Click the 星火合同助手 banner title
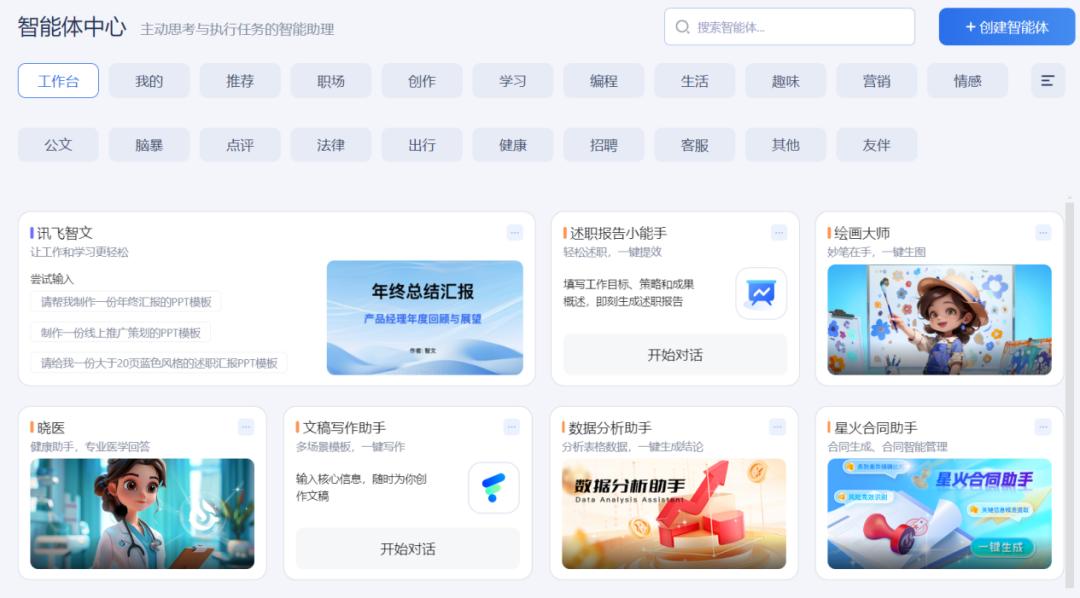Viewport: 1080px width, 598px height. pos(984,480)
